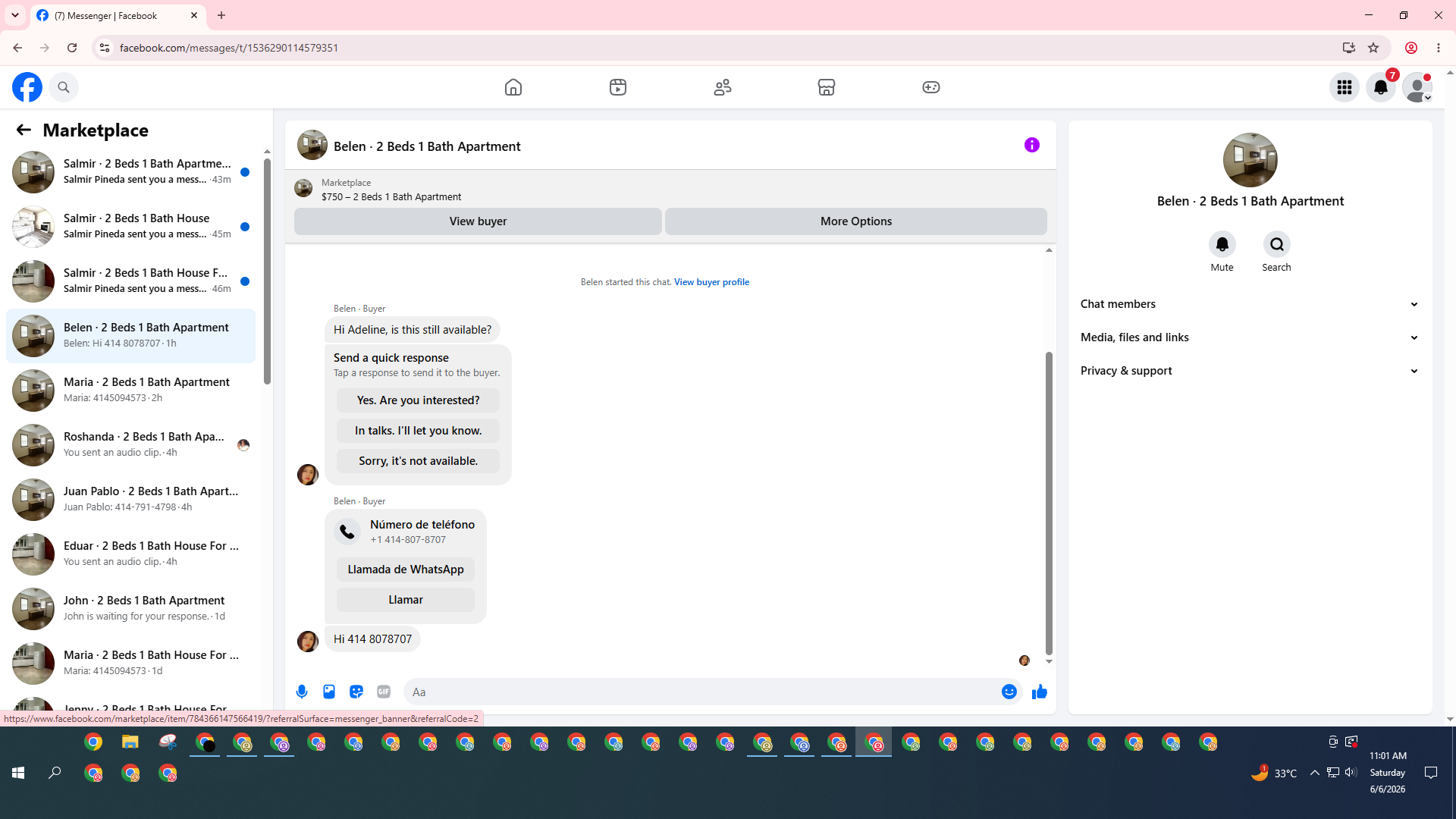
Task: Open the listing thumbnail in details panel
Action: point(1250,160)
